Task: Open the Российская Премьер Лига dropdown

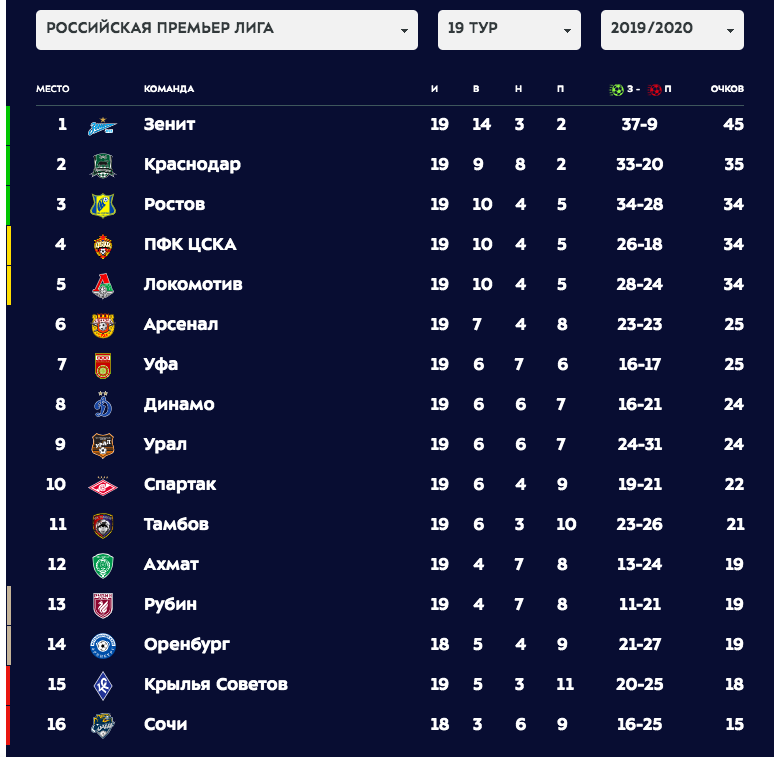Action: pos(227,30)
